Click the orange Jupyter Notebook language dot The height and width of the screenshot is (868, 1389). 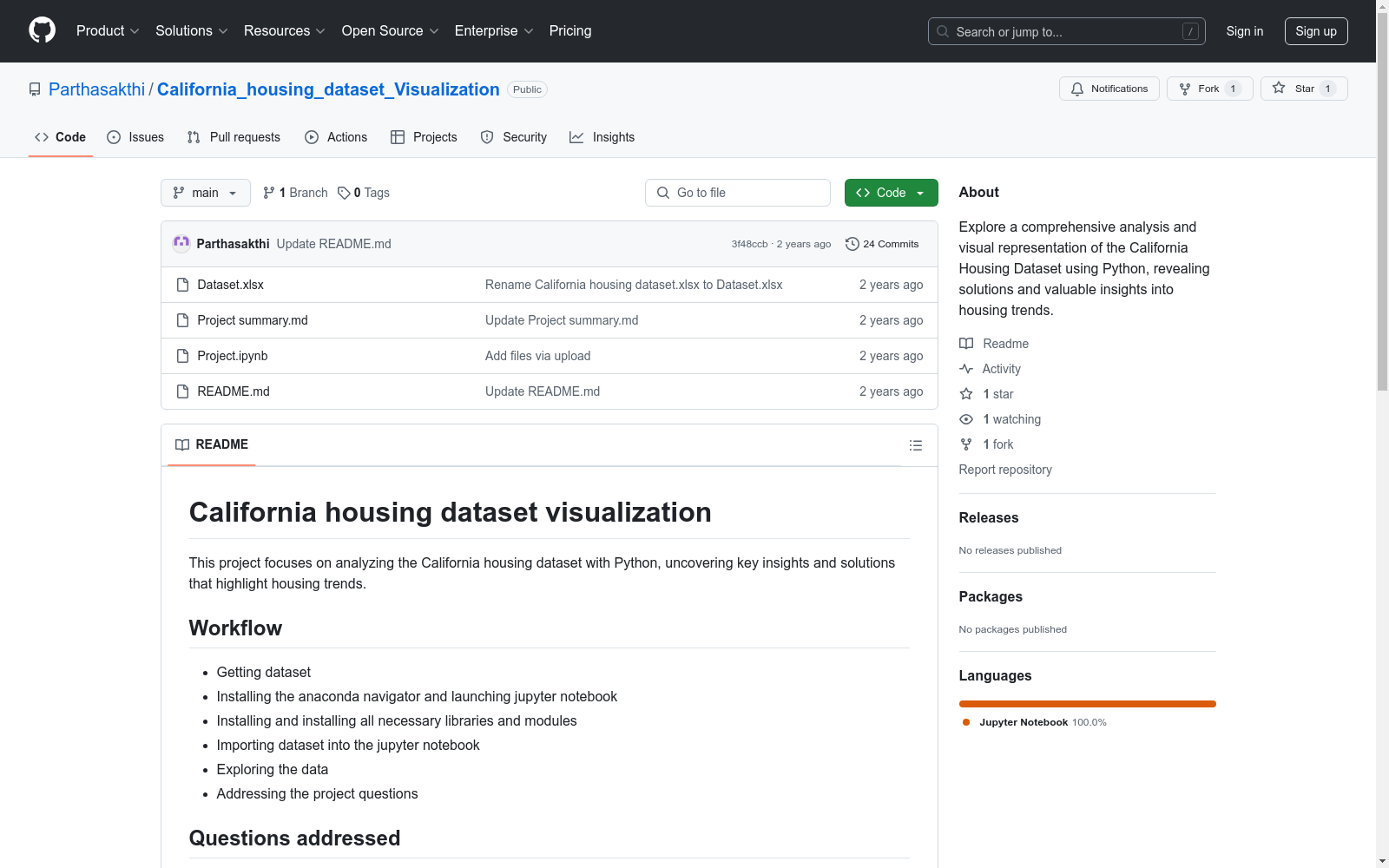[966, 722]
